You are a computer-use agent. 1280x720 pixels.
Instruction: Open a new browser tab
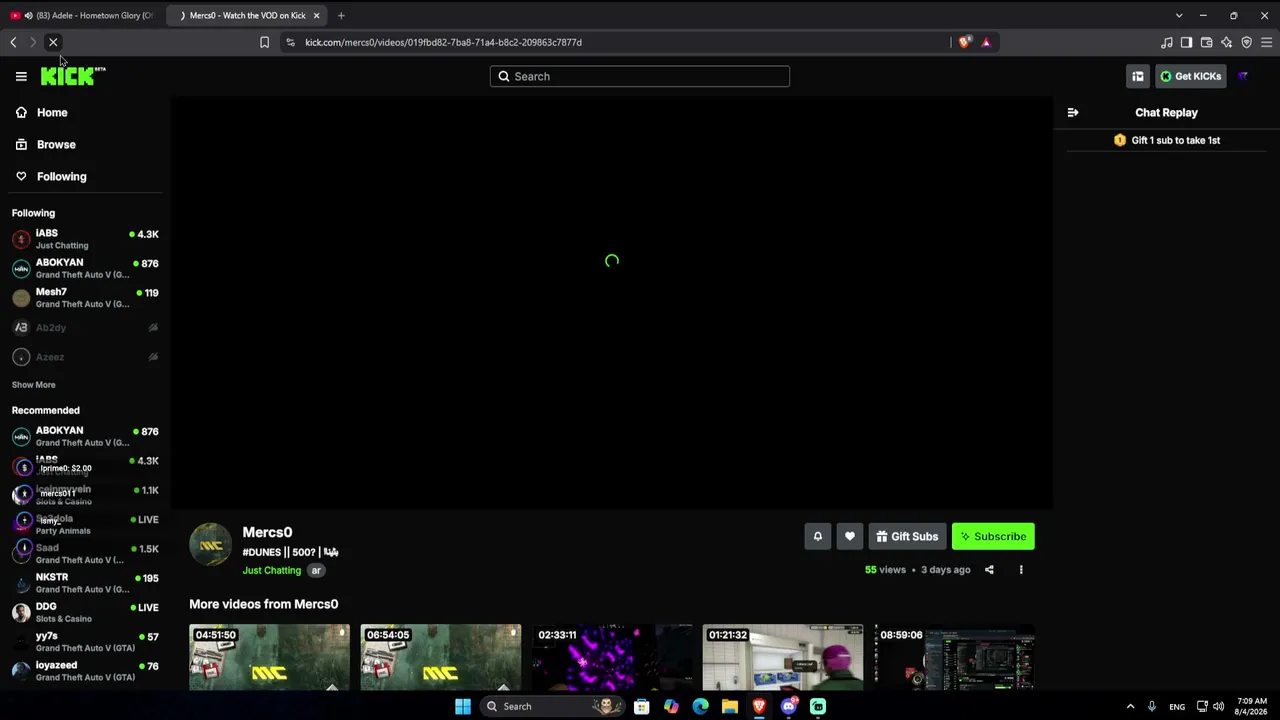(x=341, y=16)
